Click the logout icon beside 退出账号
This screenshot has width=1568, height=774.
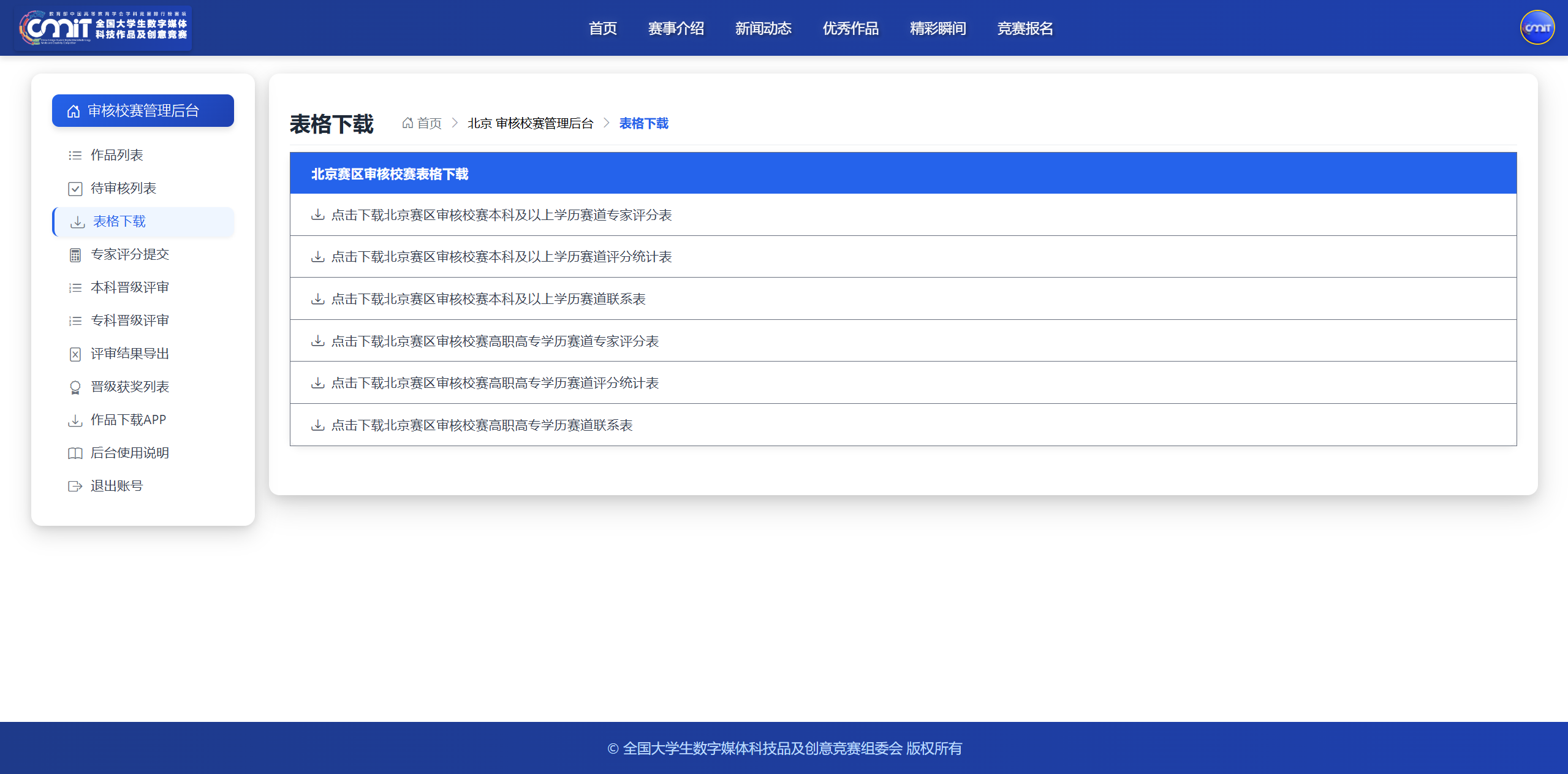(x=75, y=487)
